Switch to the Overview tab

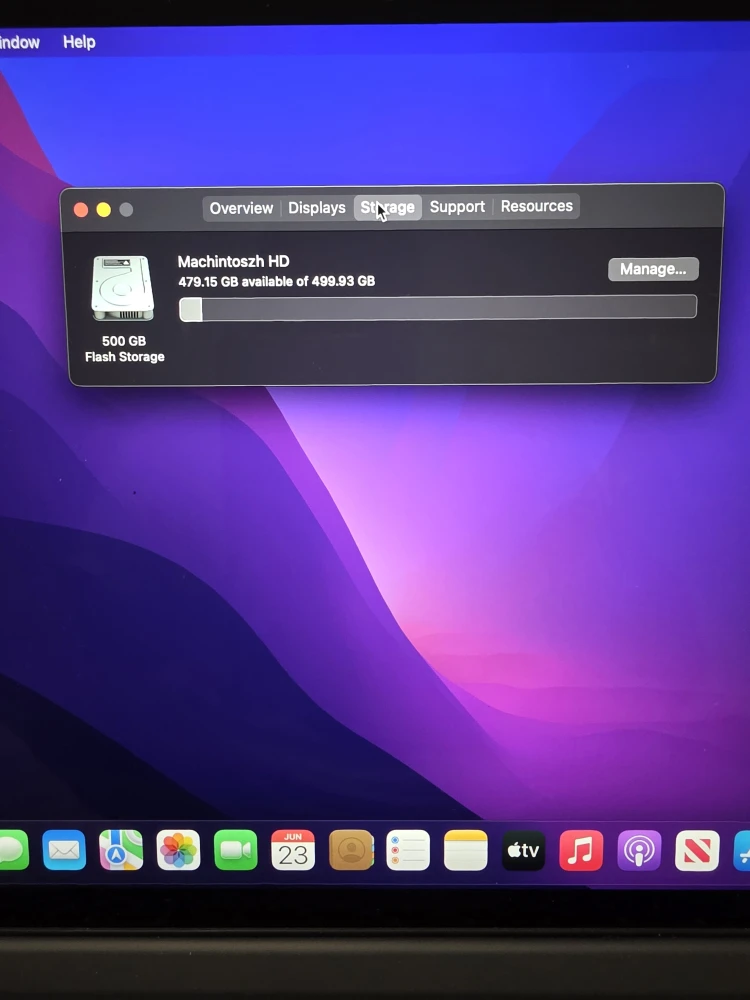coord(241,209)
